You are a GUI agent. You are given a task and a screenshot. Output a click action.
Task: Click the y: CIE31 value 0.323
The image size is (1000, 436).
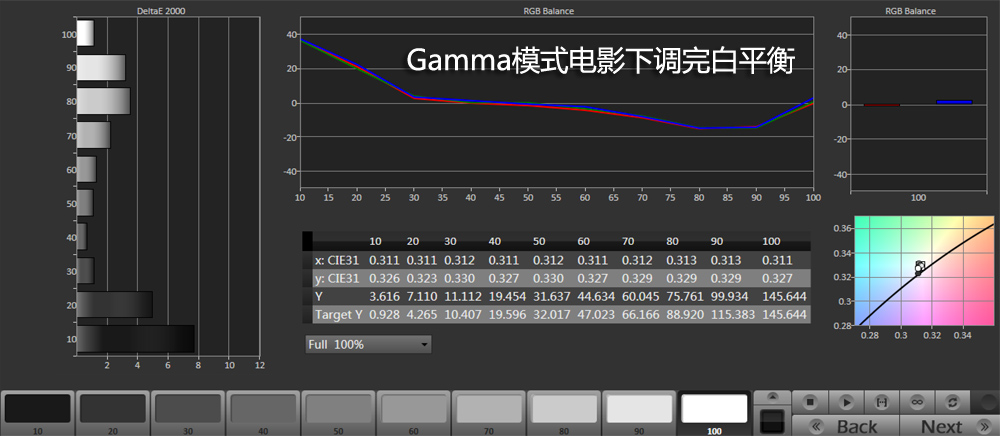[x=422, y=279]
